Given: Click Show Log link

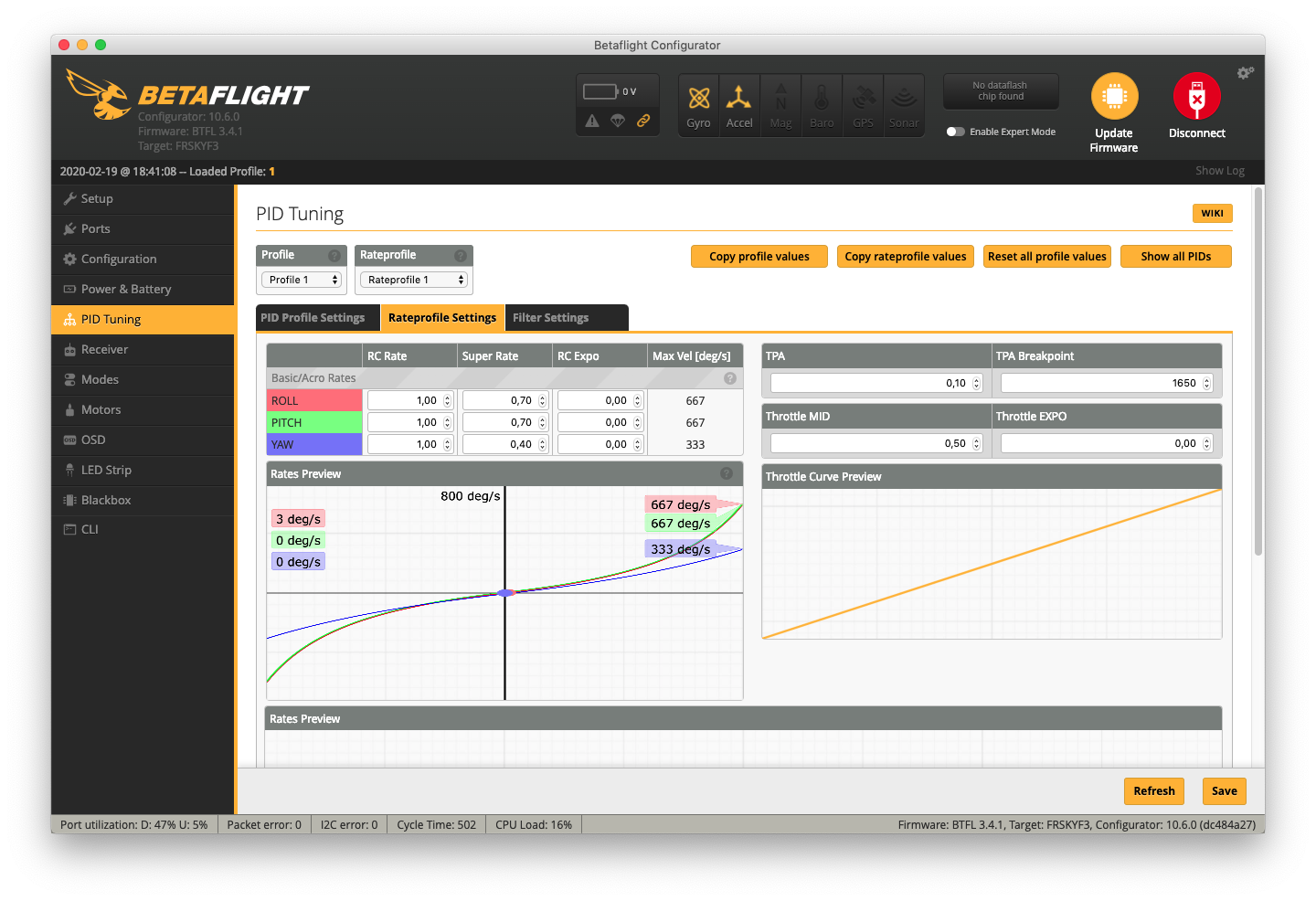Looking at the screenshot, I should coord(1220,171).
